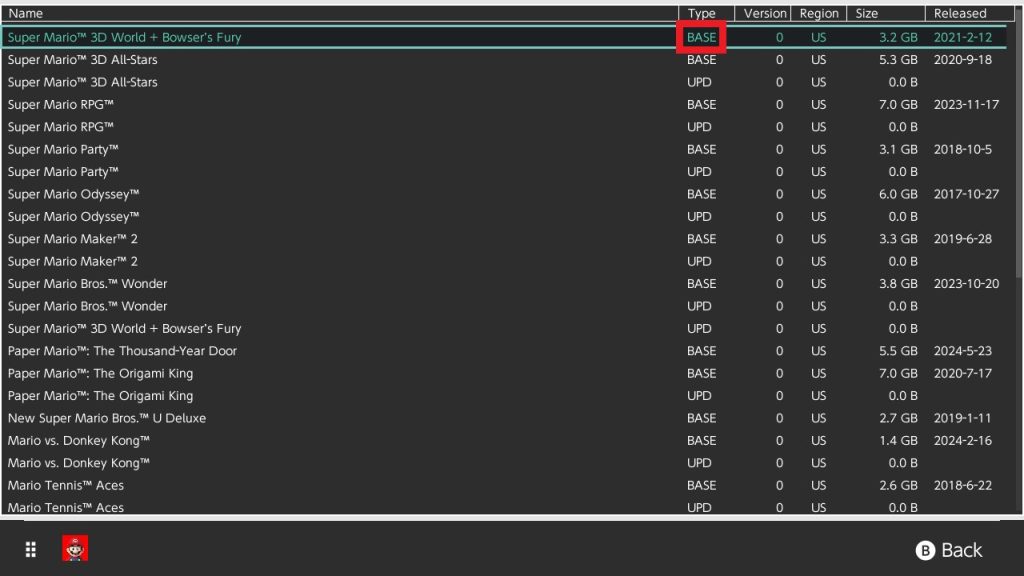Select the Super Mario RPG 7.0 GB size cell

(x=898, y=104)
